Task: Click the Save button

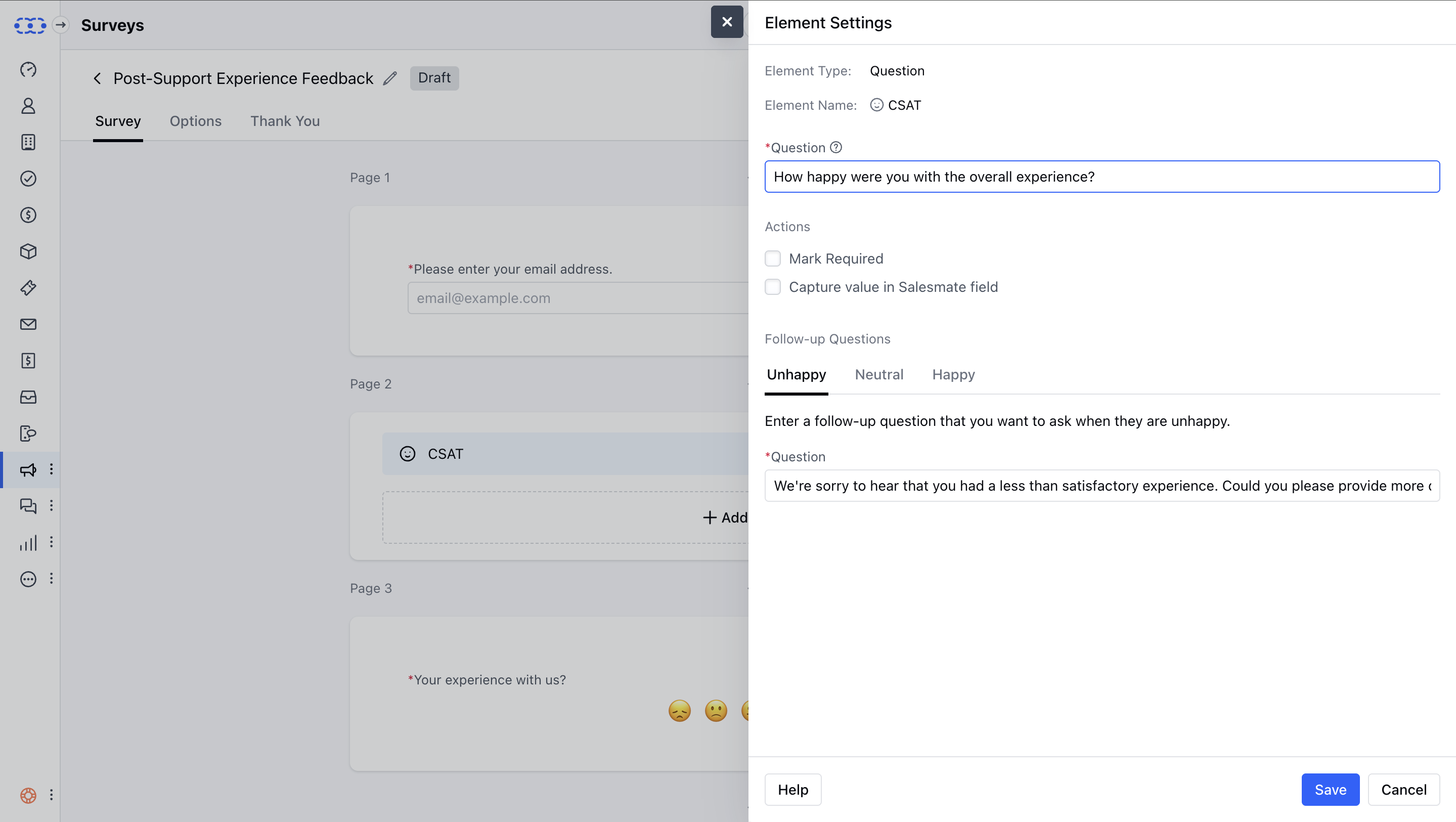Action: point(1331,790)
